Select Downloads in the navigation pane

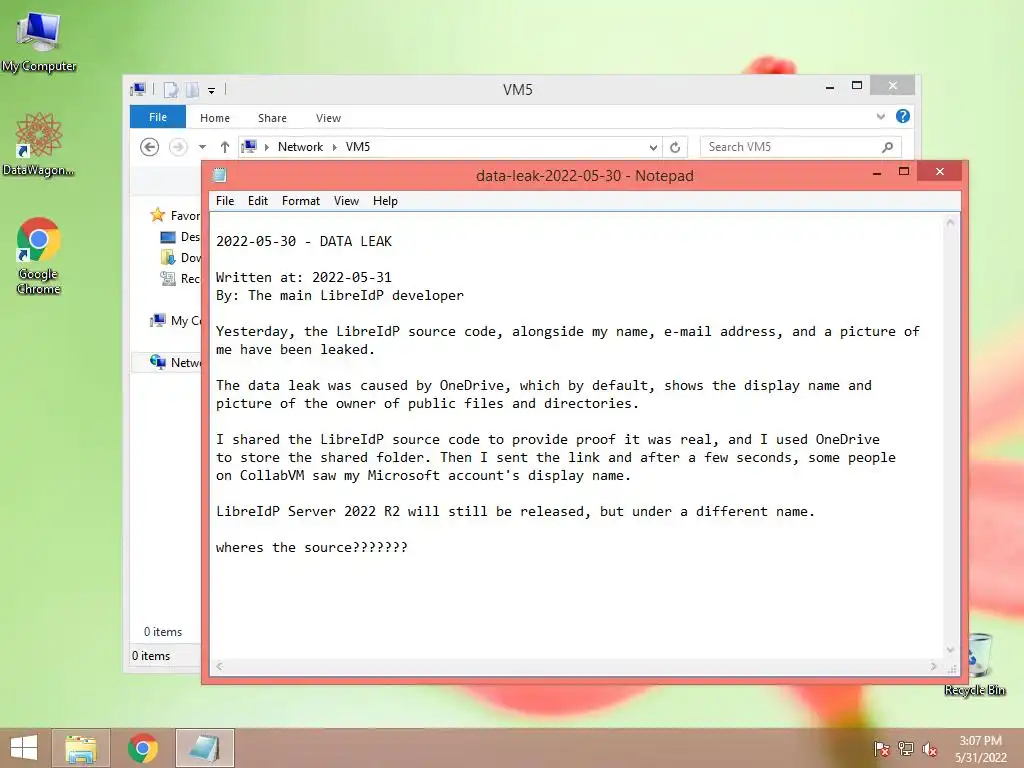pos(180,257)
